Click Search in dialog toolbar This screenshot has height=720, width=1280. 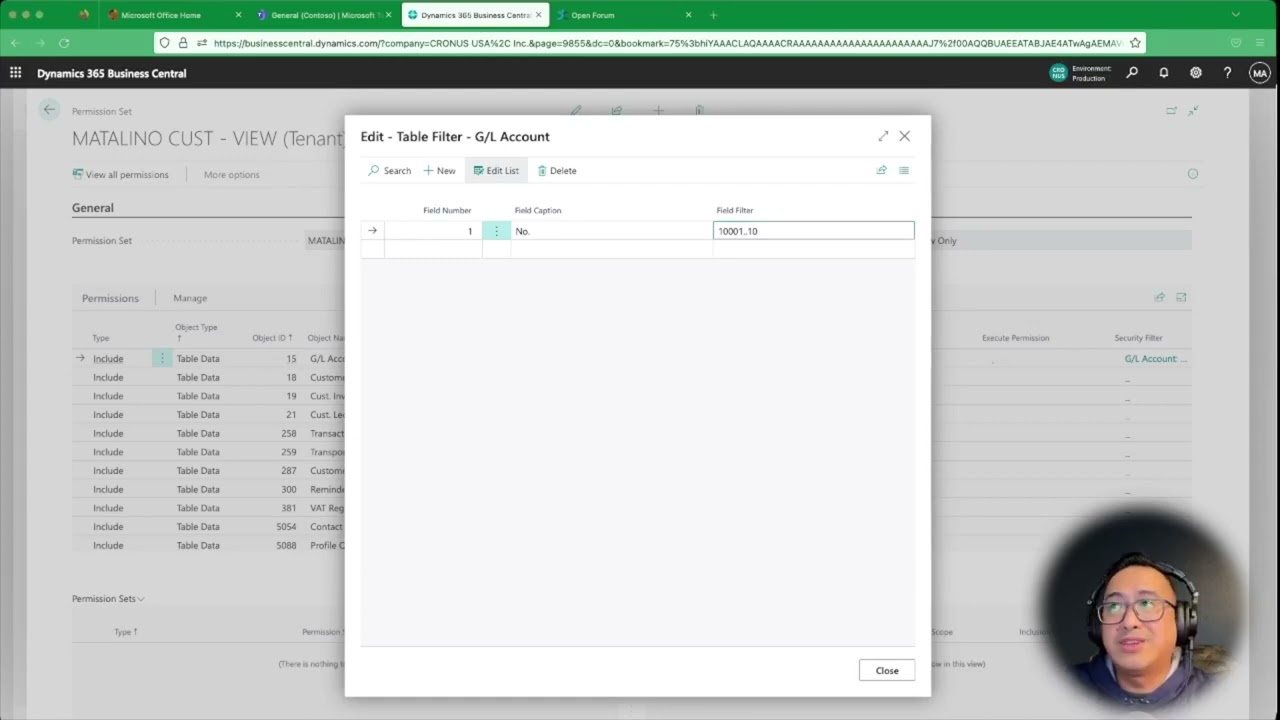pyautogui.click(x=389, y=170)
